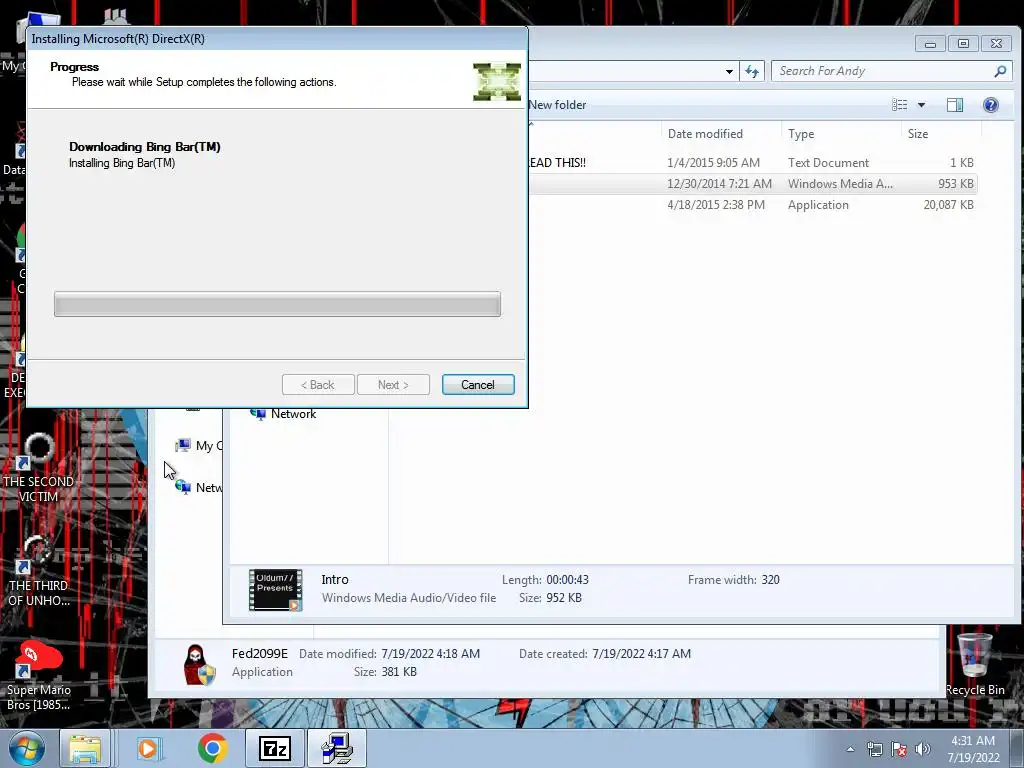The height and width of the screenshot is (768, 1024).
Task: Switch to the setup installer taskbar icon
Action: pyautogui.click(x=337, y=748)
